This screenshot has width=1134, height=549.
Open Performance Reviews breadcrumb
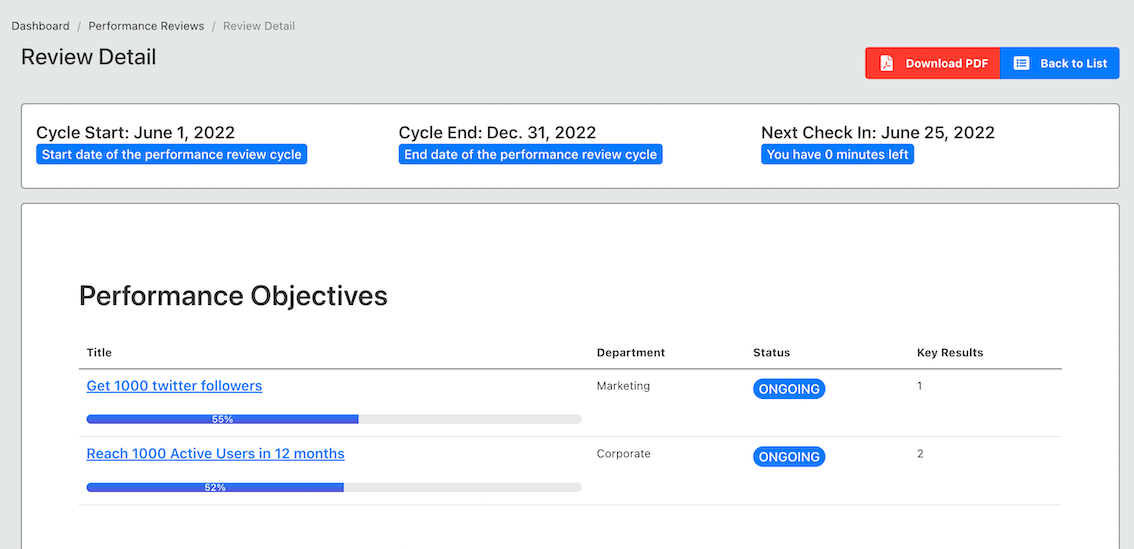point(146,26)
